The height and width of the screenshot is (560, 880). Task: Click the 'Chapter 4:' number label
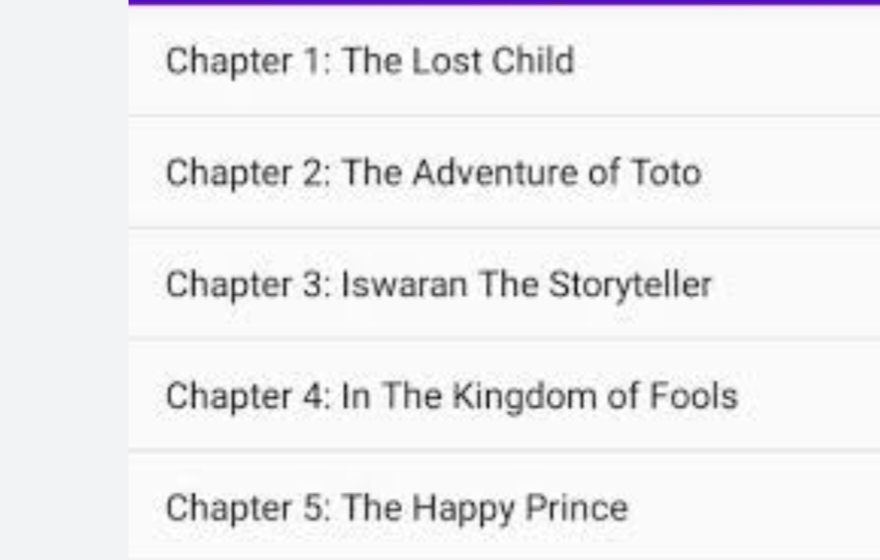pos(248,397)
